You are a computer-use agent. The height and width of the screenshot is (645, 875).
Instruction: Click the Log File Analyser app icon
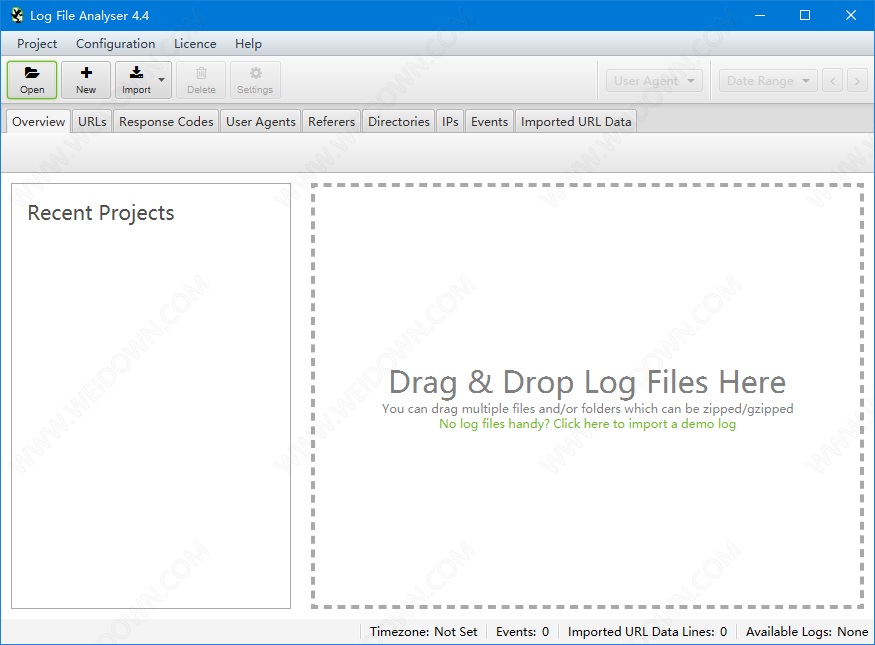[x=17, y=15]
